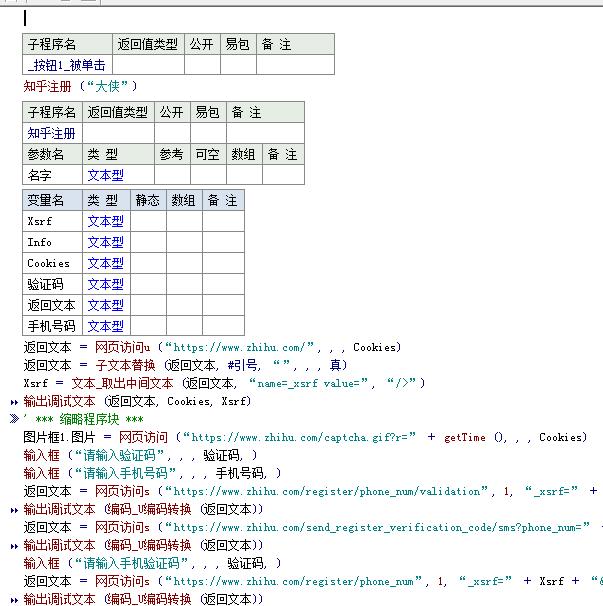Select the Xsrf variable name cell
This screenshot has height=606, width=603.
tap(53, 221)
